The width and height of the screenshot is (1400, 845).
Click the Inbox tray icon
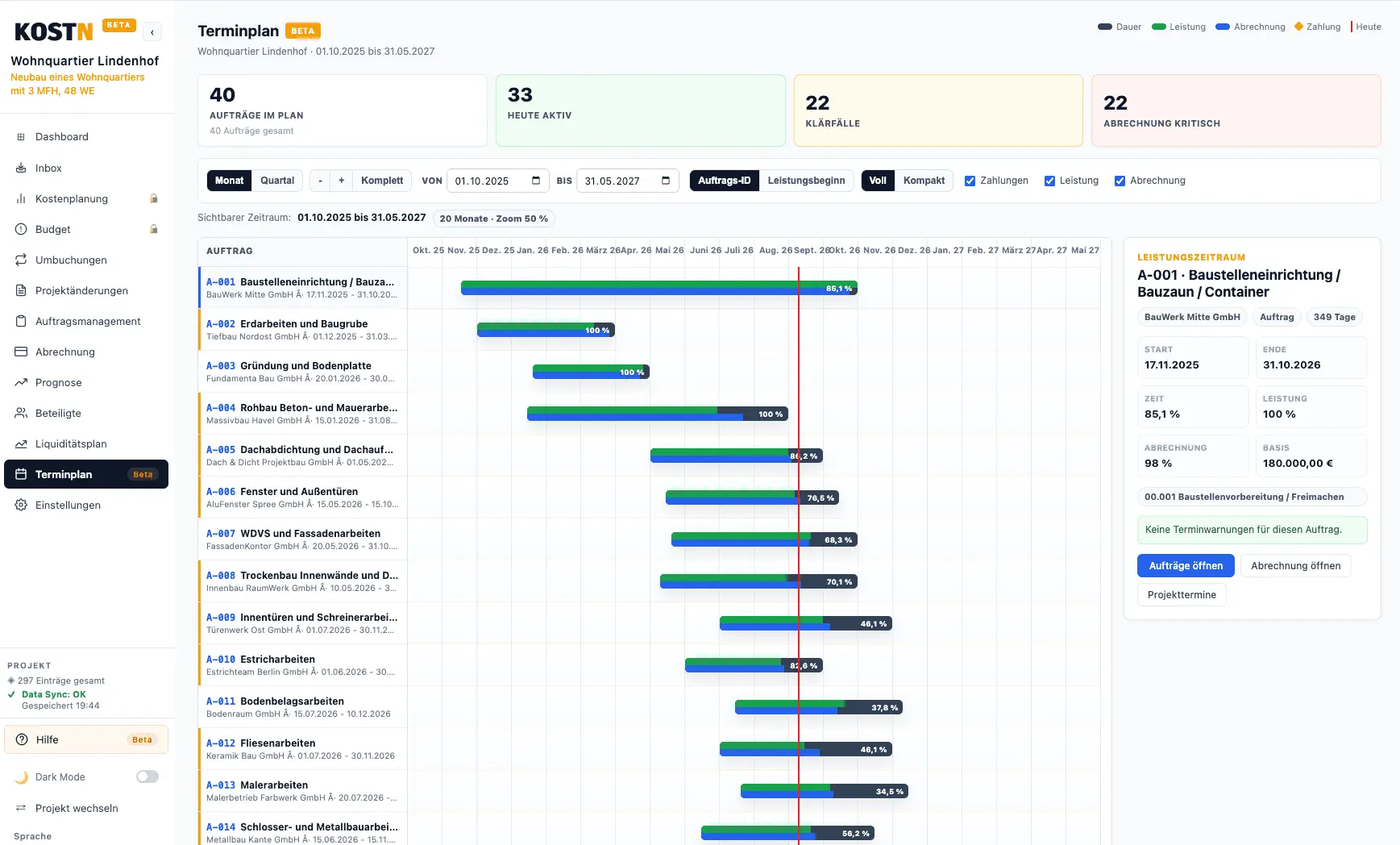(21, 168)
